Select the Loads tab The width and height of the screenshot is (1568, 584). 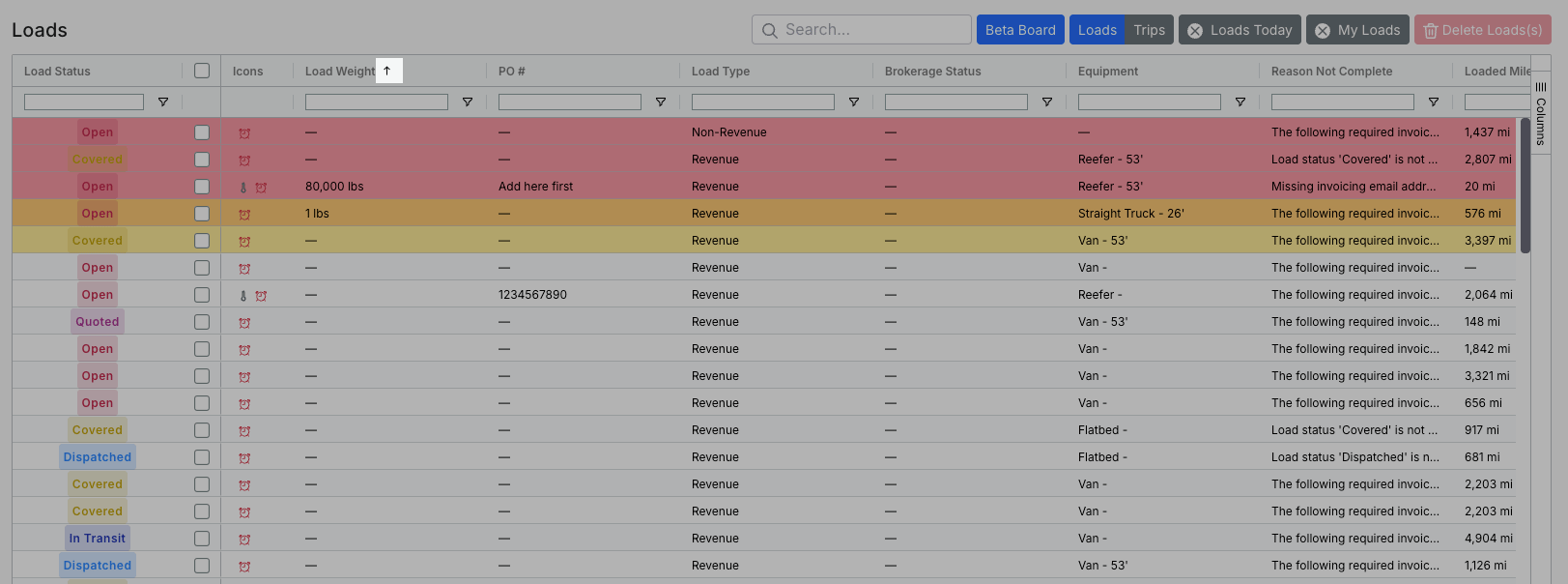pos(1098,30)
